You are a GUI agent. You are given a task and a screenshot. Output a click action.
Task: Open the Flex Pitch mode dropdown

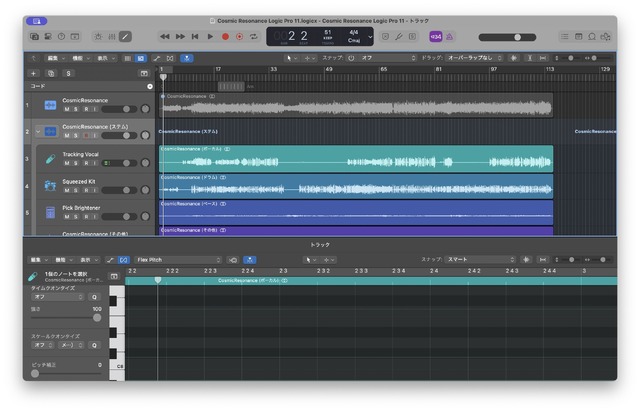tap(178, 260)
